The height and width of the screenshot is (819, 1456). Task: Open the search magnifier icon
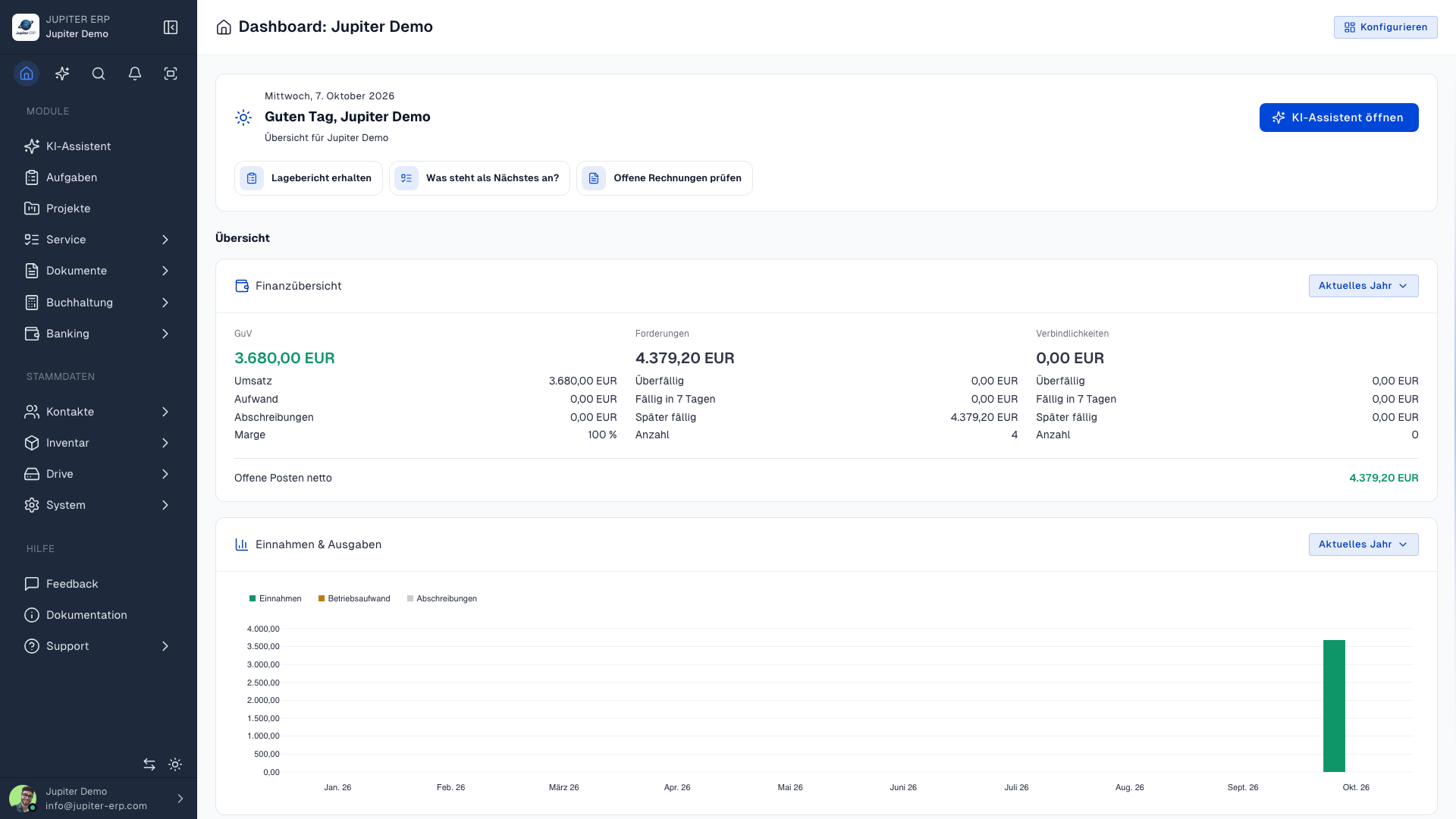99,74
